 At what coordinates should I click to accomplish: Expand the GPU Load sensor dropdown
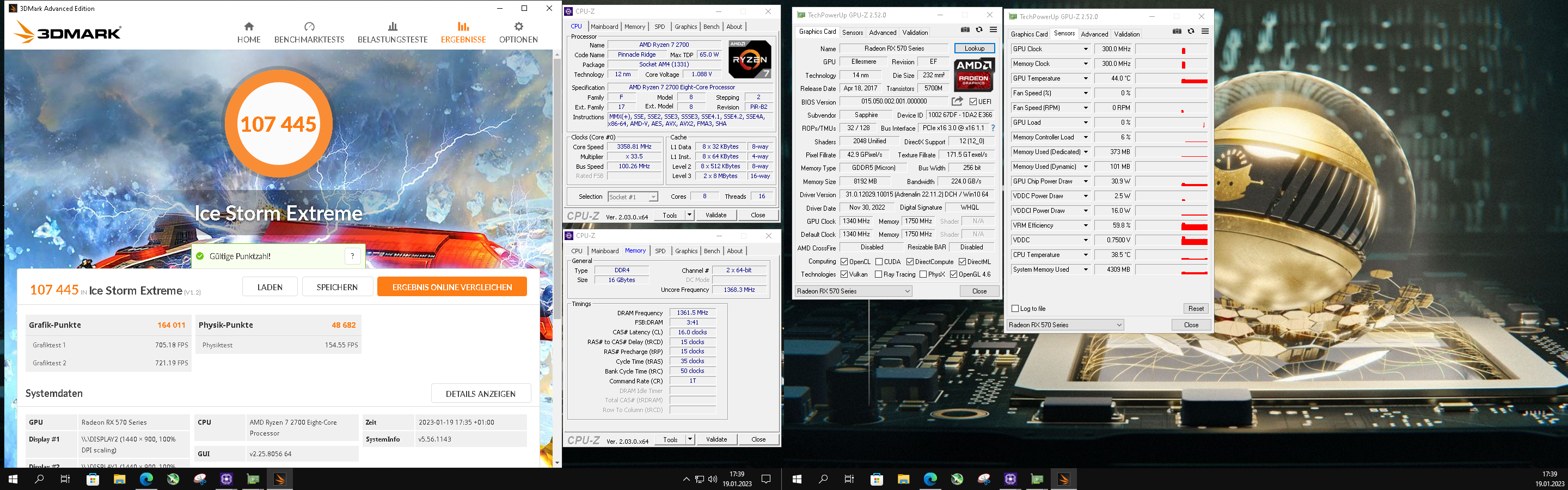click(x=1085, y=122)
